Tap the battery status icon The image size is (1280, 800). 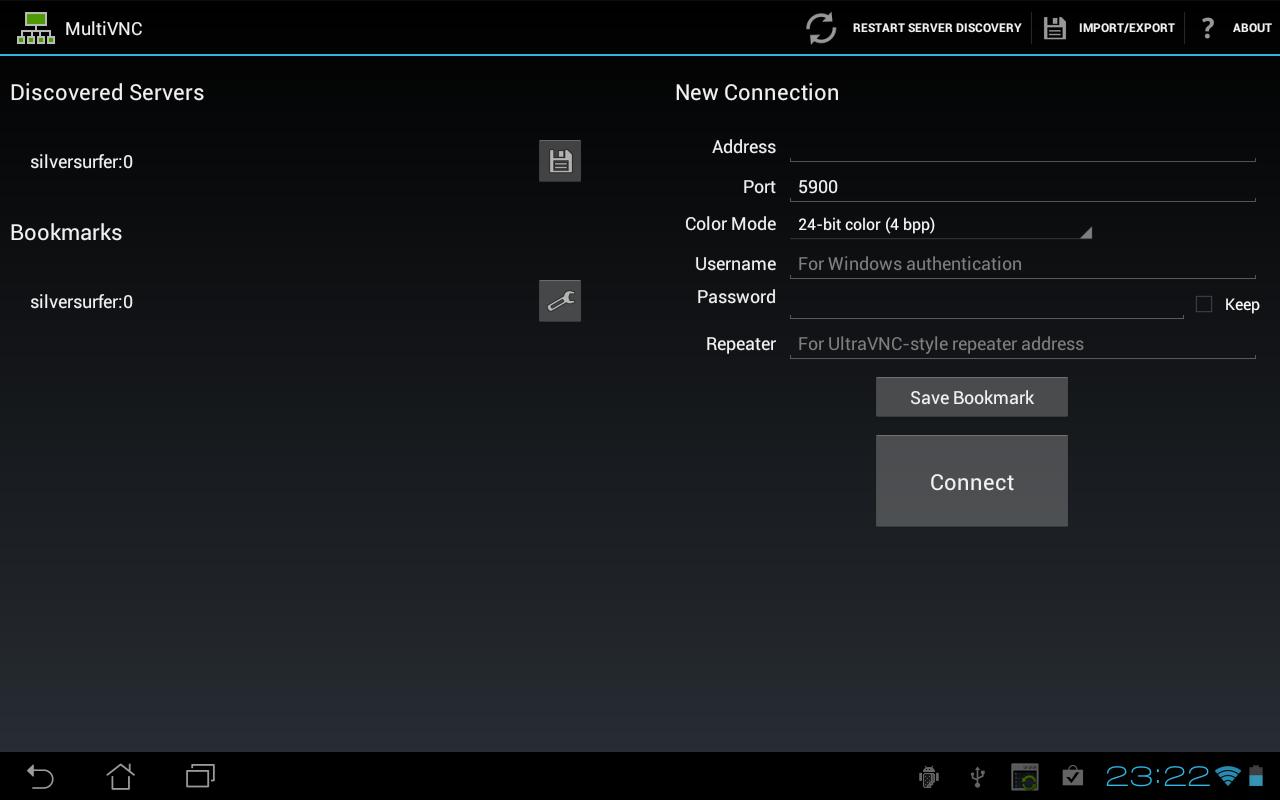pos(1256,776)
